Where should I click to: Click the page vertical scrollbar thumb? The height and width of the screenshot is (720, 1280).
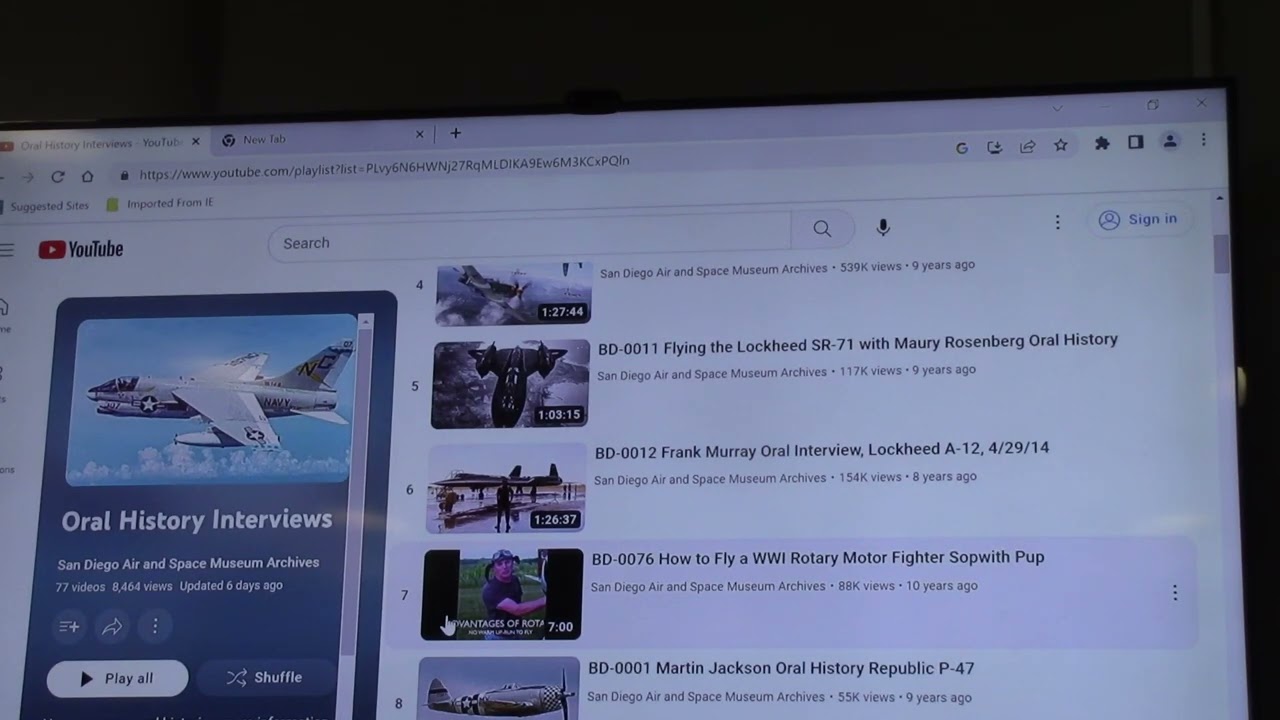pos(1221,253)
